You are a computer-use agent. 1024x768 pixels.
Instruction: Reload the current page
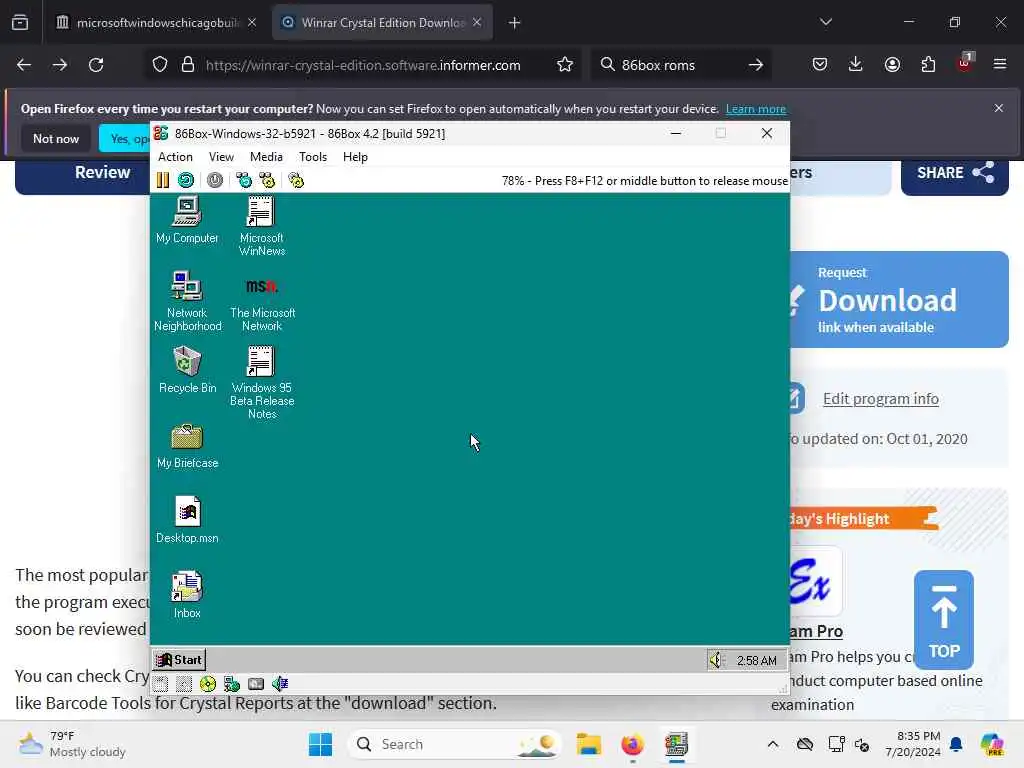pos(96,65)
